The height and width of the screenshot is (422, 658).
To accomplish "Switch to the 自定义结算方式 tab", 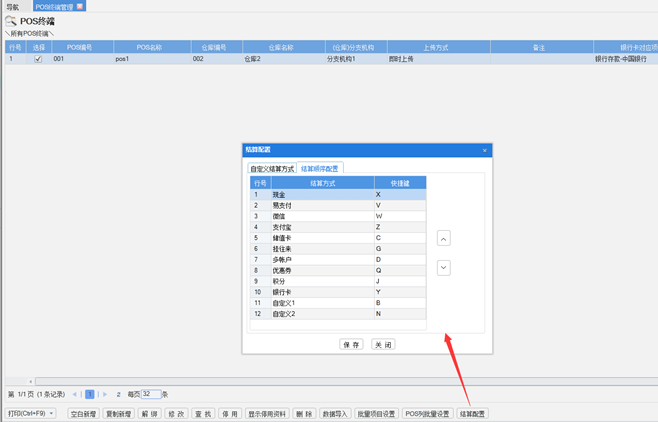I will [272, 169].
